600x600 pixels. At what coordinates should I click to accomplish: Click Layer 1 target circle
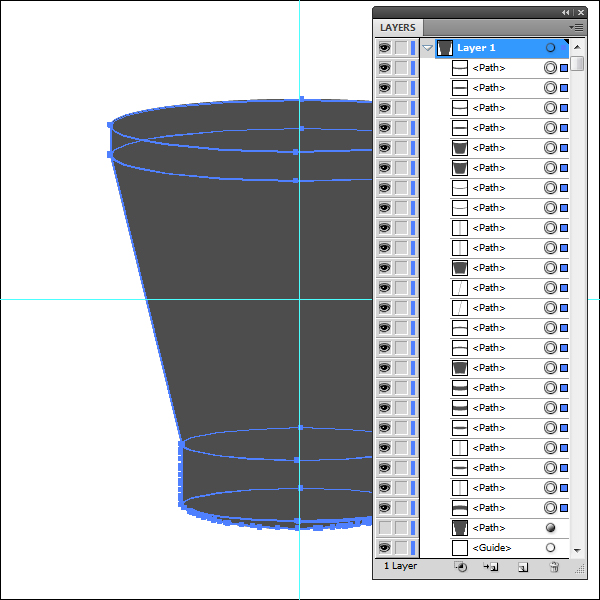click(x=550, y=48)
